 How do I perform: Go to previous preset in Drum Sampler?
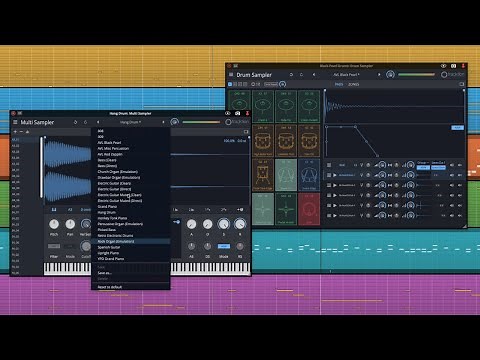click(x=314, y=75)
